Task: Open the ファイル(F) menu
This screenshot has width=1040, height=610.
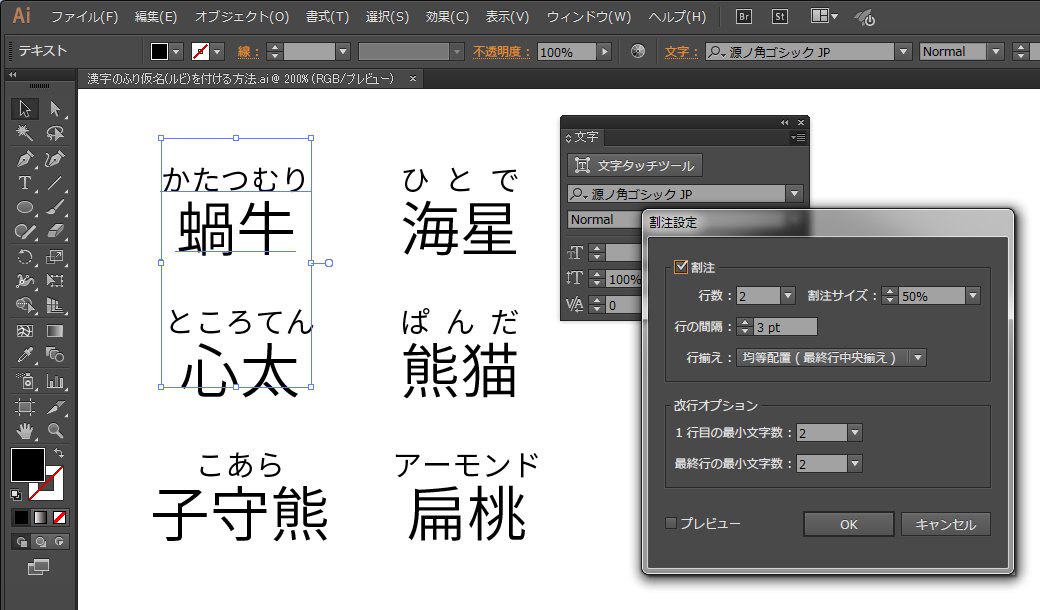Action: tap(84, 17)
